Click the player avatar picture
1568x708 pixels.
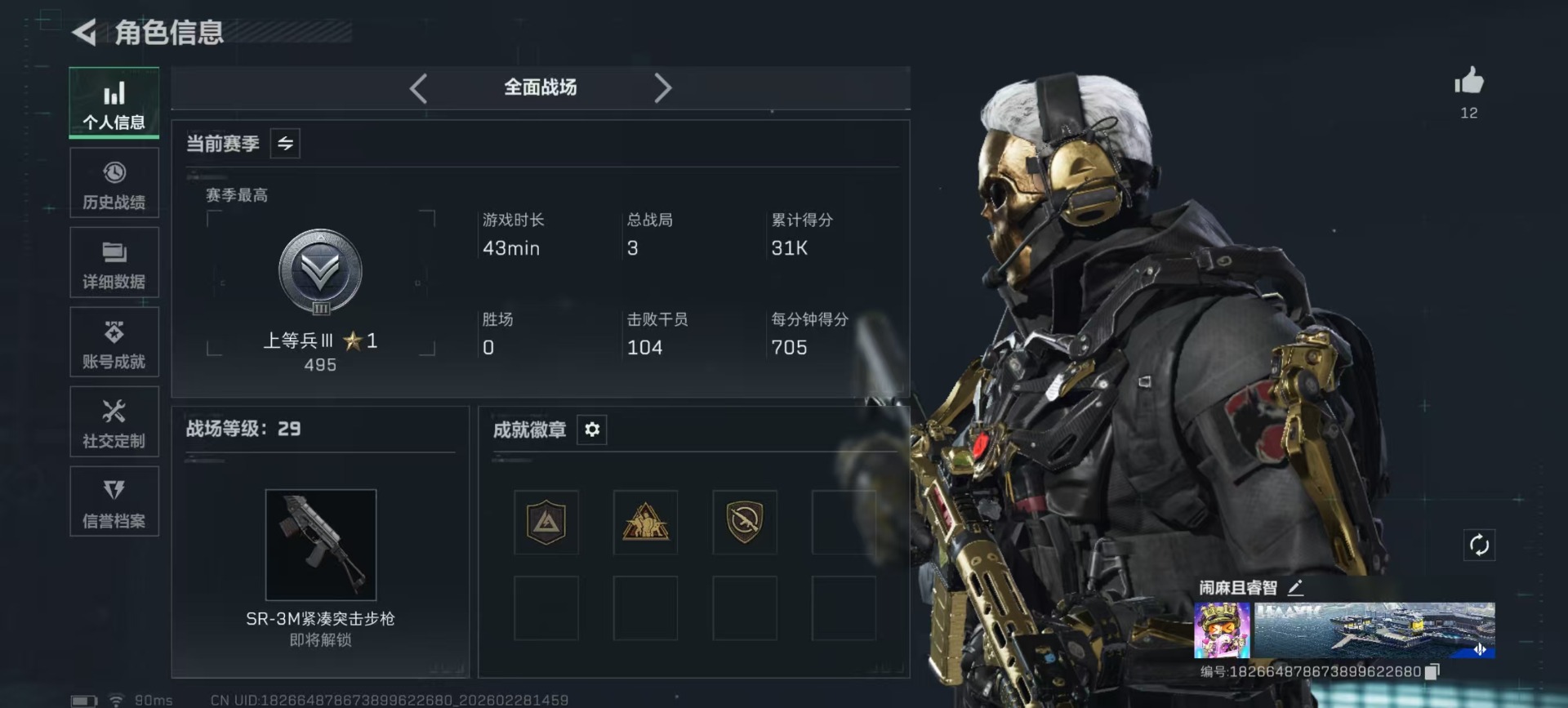pos(1222,630)
